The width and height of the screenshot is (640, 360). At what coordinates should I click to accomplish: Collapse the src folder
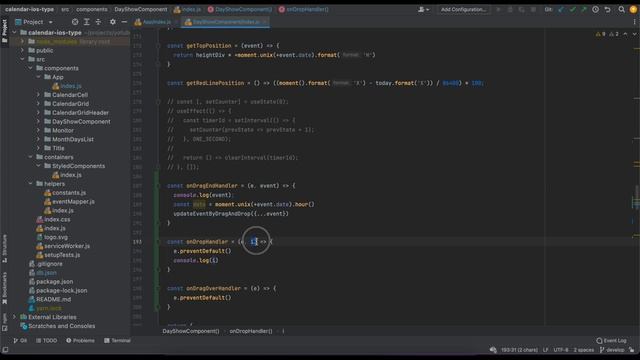23,60
